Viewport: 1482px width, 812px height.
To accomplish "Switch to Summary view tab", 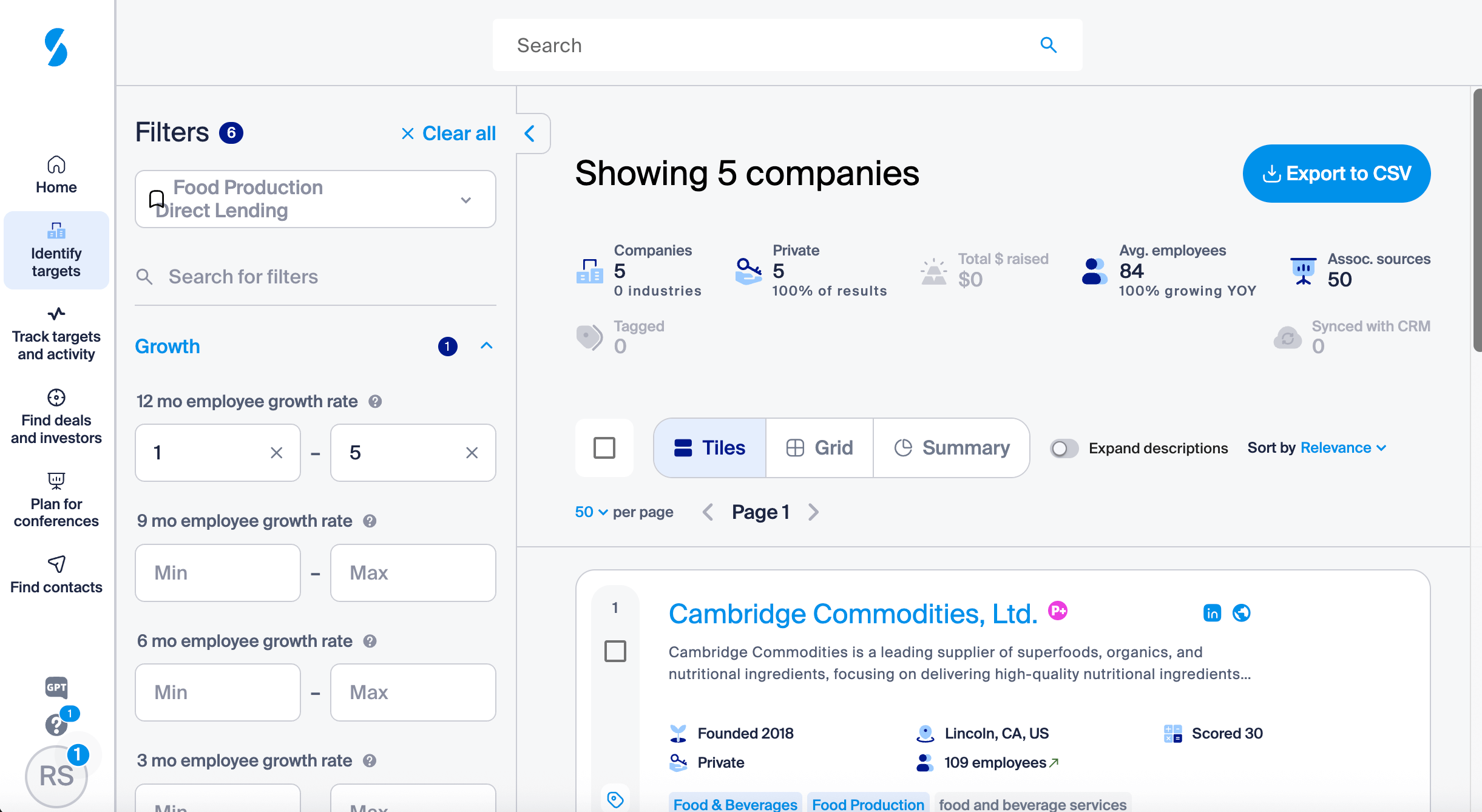I will tap(952, 448).
